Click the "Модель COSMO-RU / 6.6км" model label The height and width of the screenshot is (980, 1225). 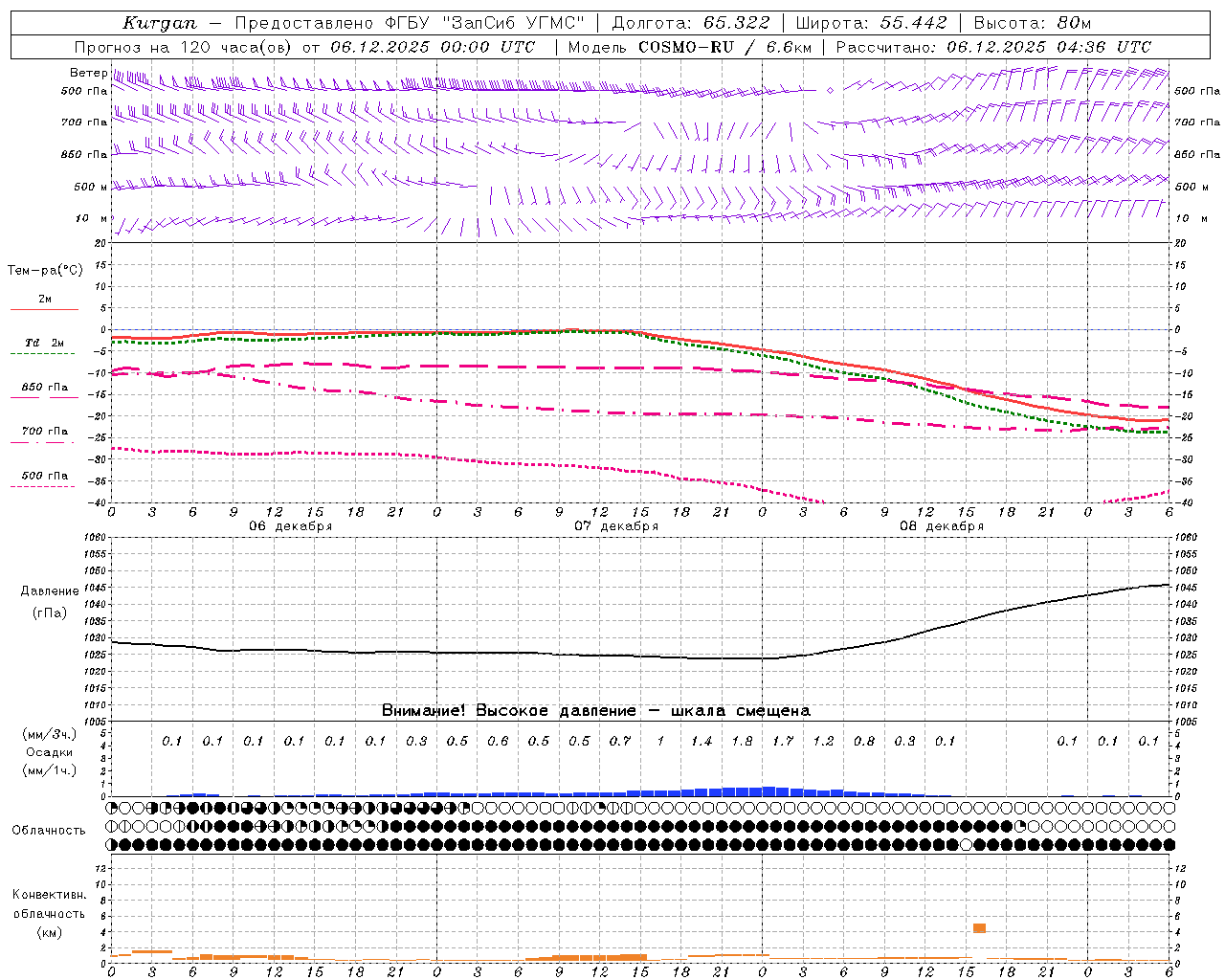coord(690,47)
